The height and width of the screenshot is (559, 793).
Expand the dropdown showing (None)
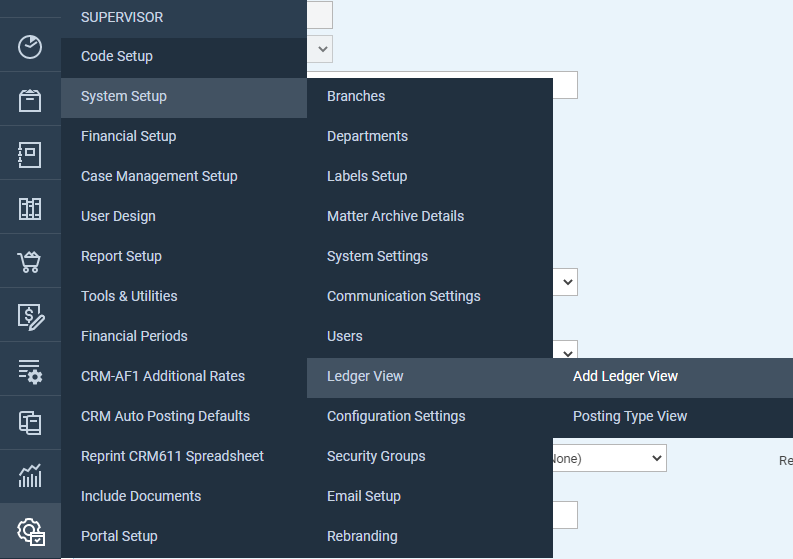pyautogui.click(x=609, y=458)
